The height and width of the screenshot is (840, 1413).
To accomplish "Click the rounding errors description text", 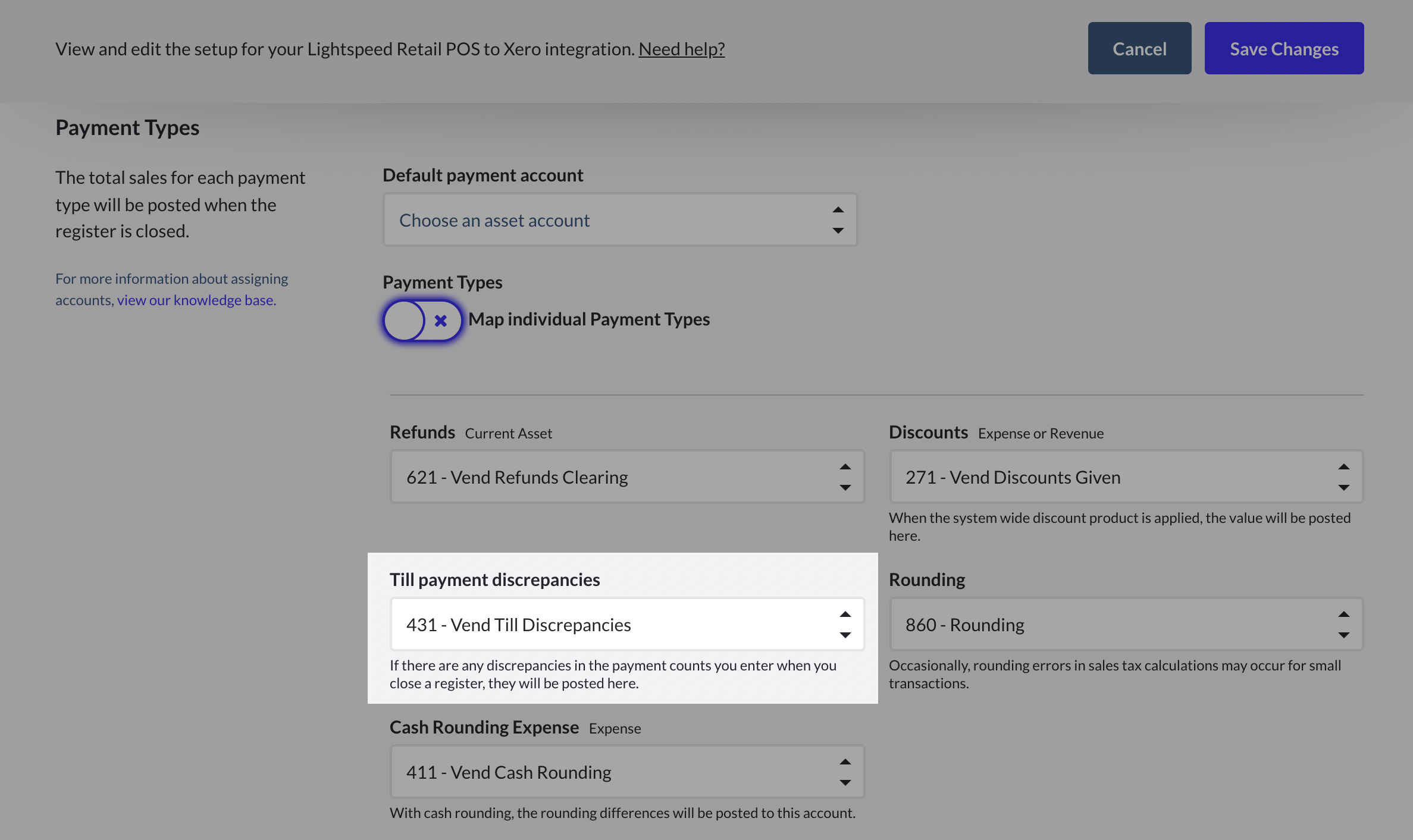I will (x=1115, y=674).
